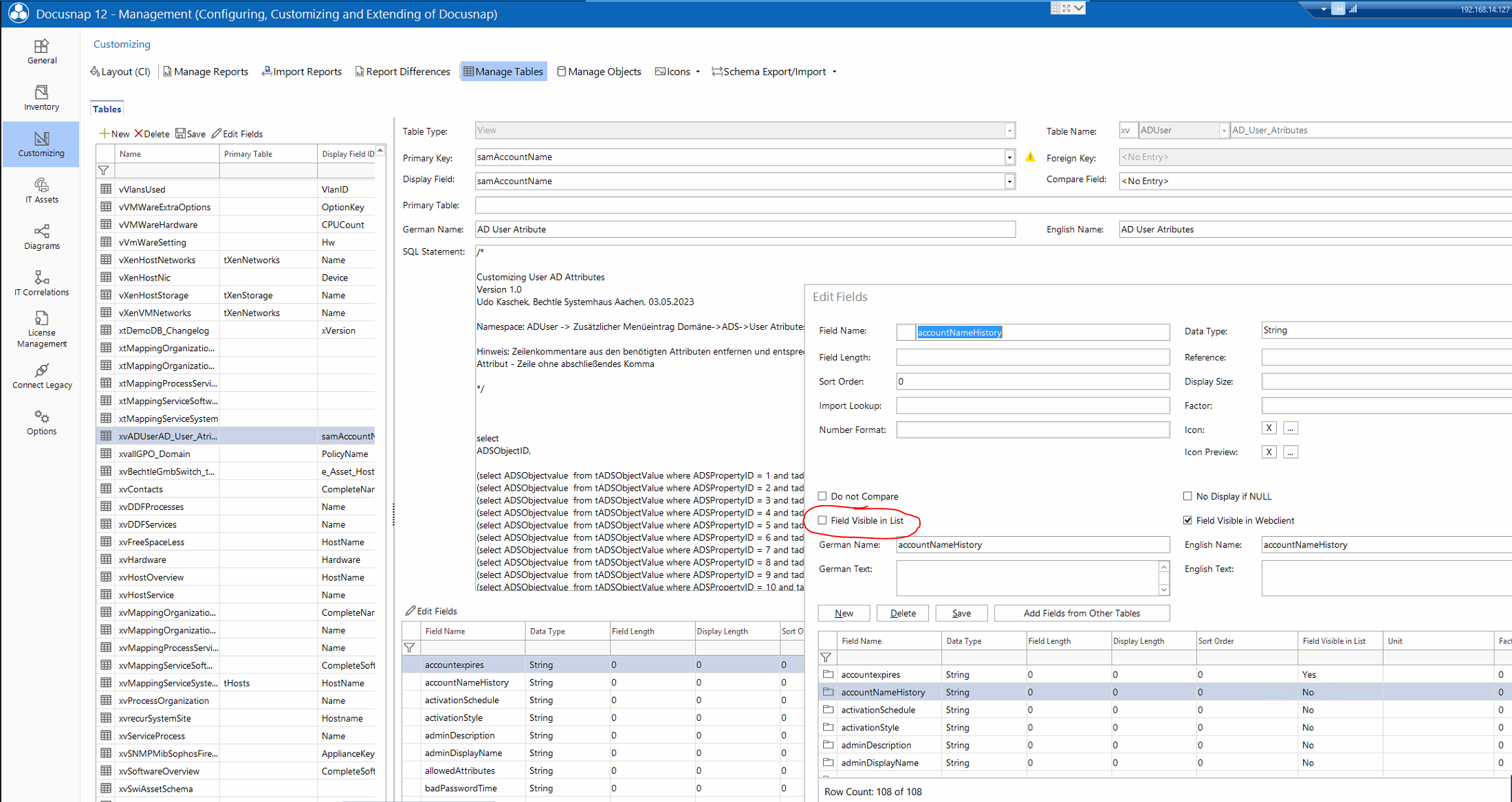The width and height of the screenshot is (1512, 802).
Task: Click the tables list filter funnel icon
Action: pos(104,170)
